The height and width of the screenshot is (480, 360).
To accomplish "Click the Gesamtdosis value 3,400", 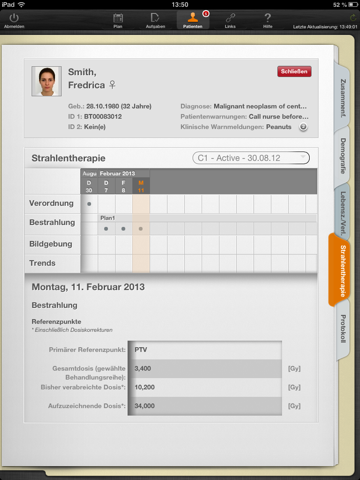I will [143, 368].
